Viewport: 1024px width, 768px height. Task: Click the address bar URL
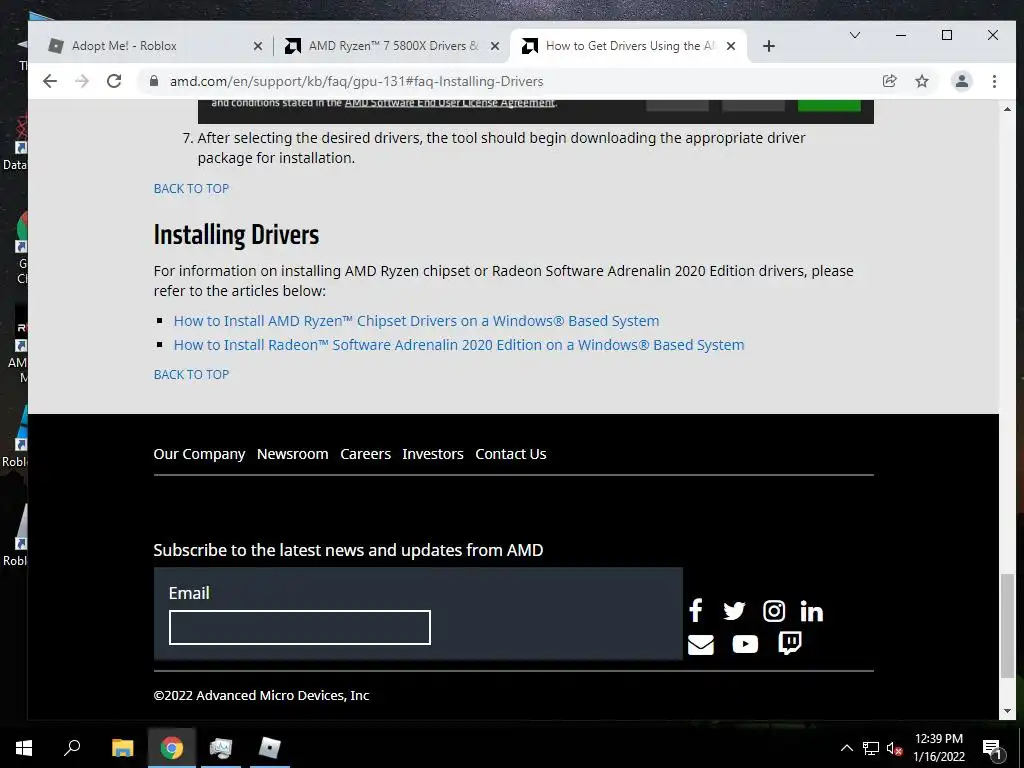[357, 82]
